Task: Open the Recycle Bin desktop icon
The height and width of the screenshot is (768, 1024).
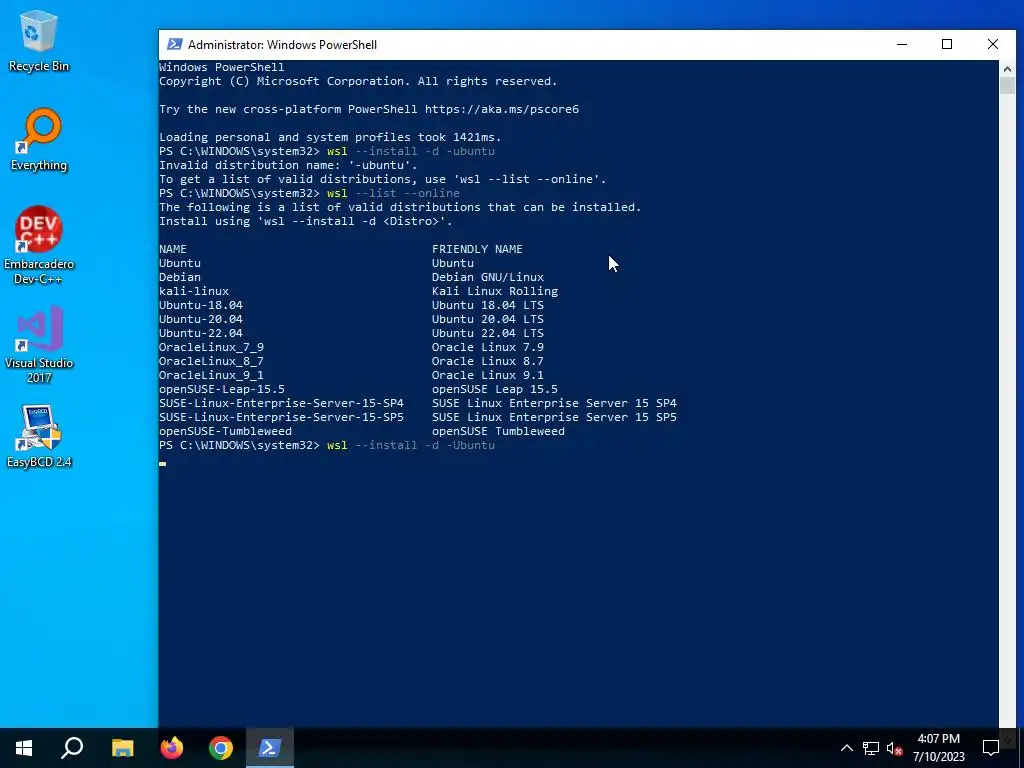Action: point(39,40)
